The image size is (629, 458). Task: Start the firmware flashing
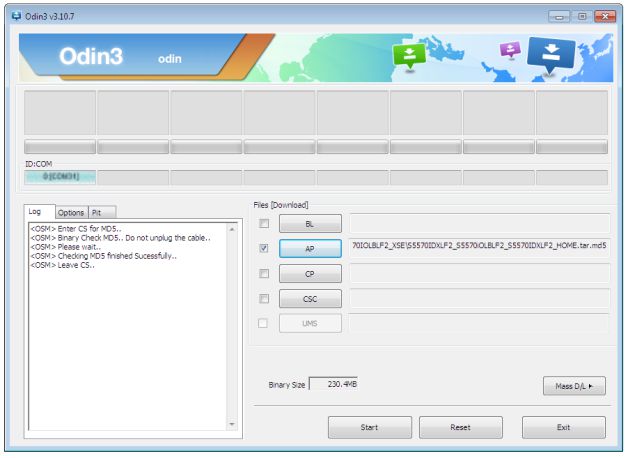(369, 427)
